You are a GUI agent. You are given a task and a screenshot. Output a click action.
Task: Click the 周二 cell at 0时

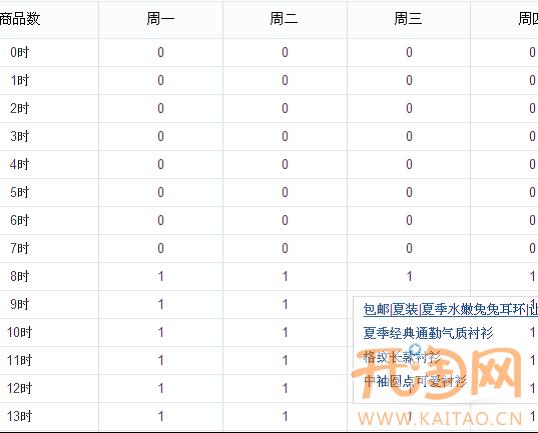pos(285,52)
